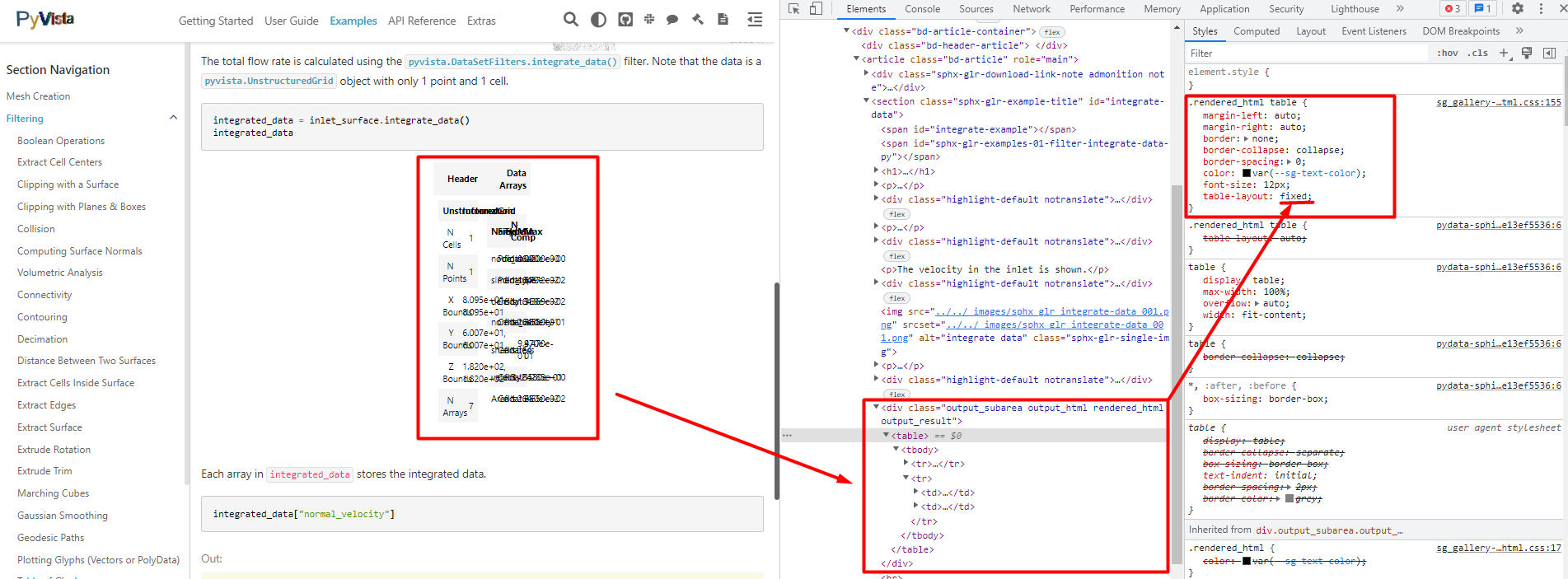The width and height of the screenshot is (1568, 579).
Task: Select the Mesh Creation sidebar entry
Action: pyautogui.click(x=38, y=96)
